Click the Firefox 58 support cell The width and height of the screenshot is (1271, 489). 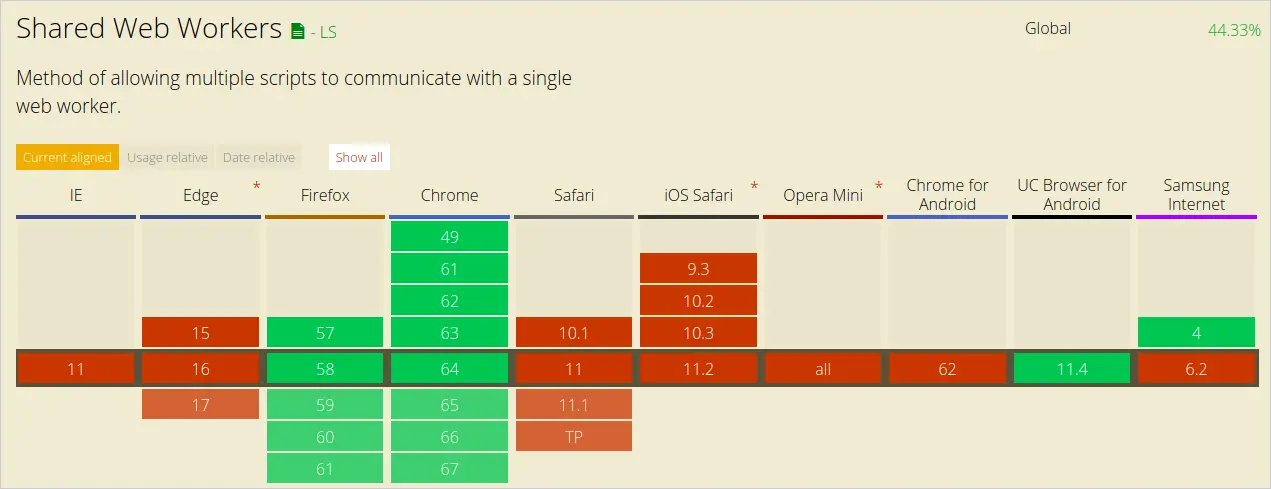tap(325, 369)
